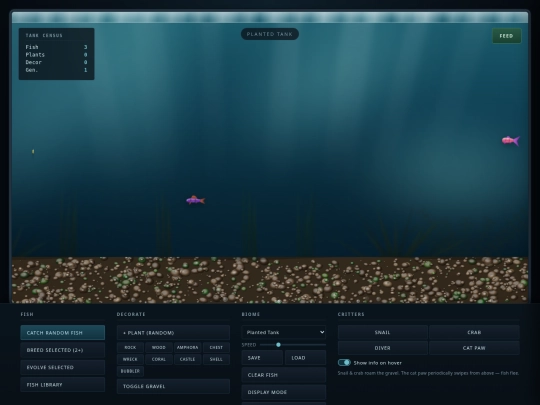Add an Amphora decoration
This screenshot has height=405, width=540.
coord(187,347)
